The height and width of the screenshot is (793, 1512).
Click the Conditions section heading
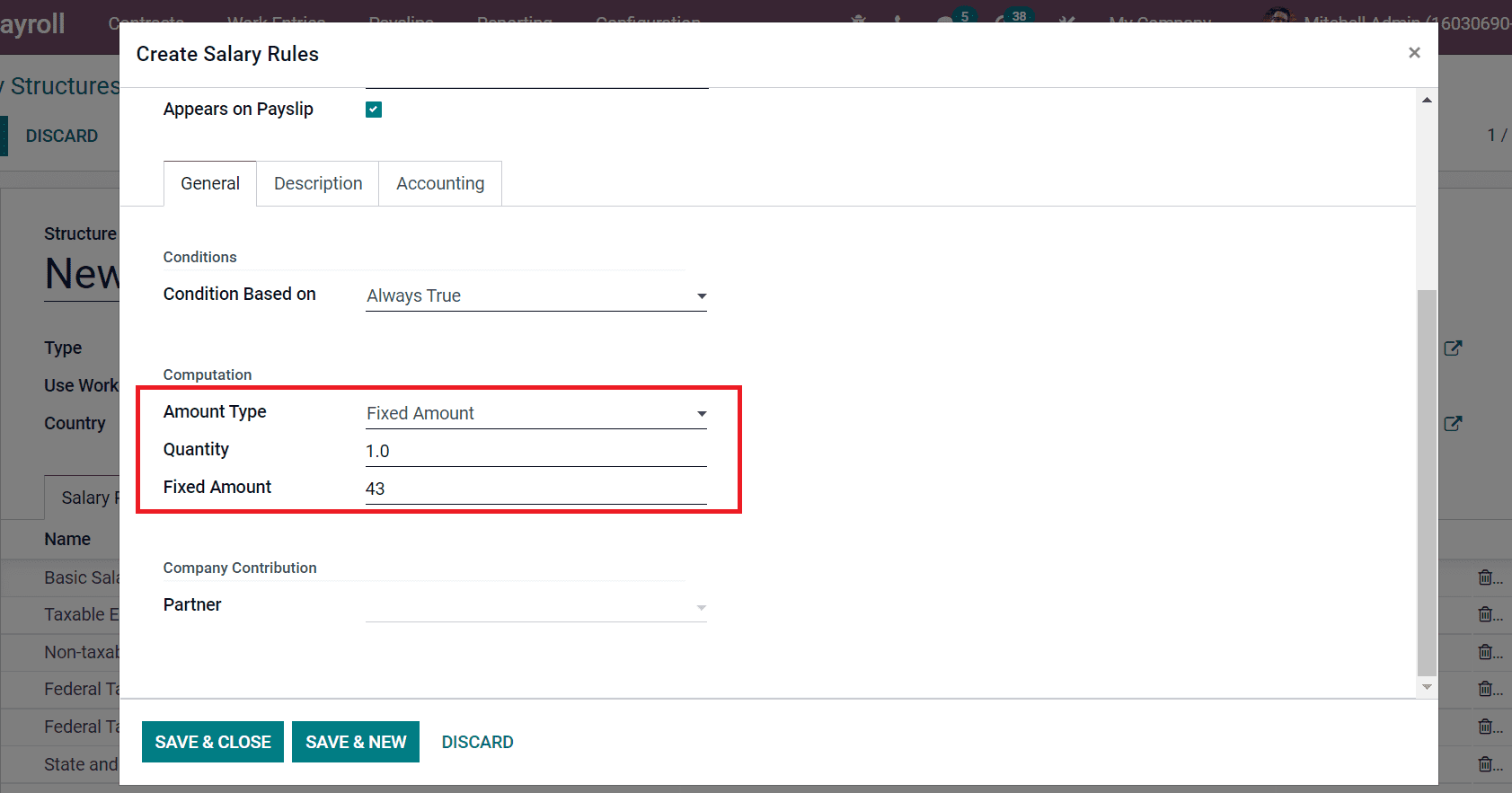pyautogui.click(x=199, y=257)
